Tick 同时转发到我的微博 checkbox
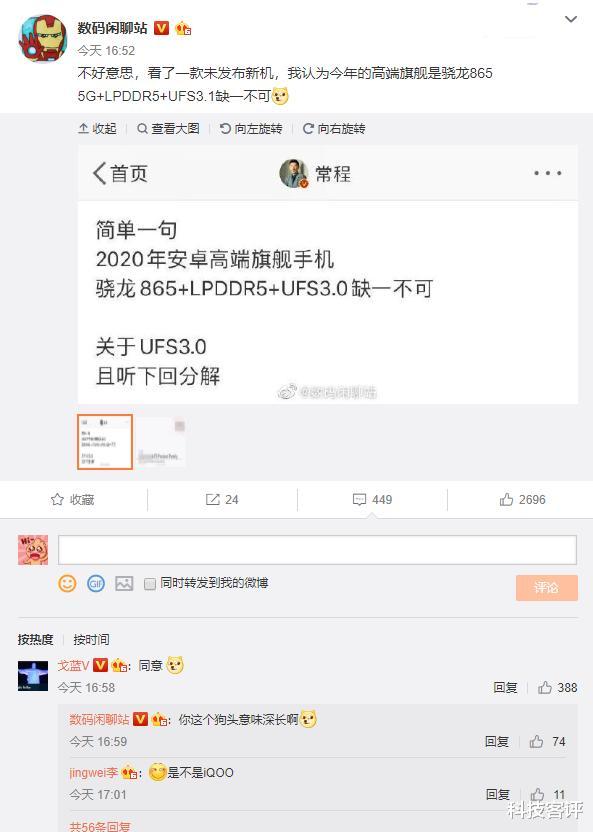The width and height of the screenshot is (593, 832). 150,584
